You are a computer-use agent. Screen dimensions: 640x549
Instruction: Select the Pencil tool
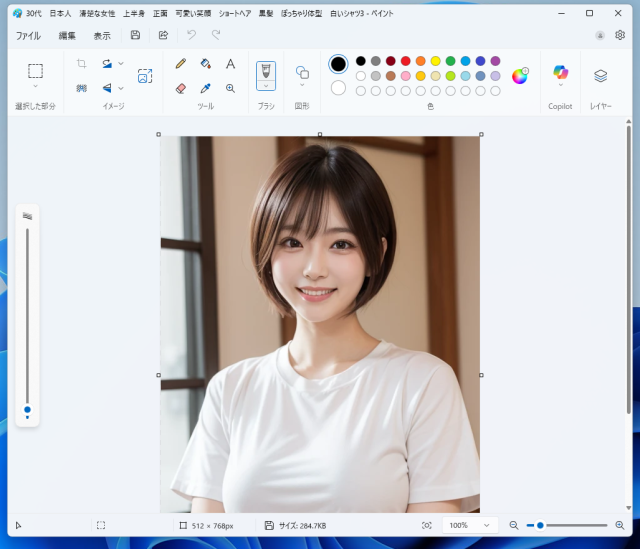click(181, 63)
